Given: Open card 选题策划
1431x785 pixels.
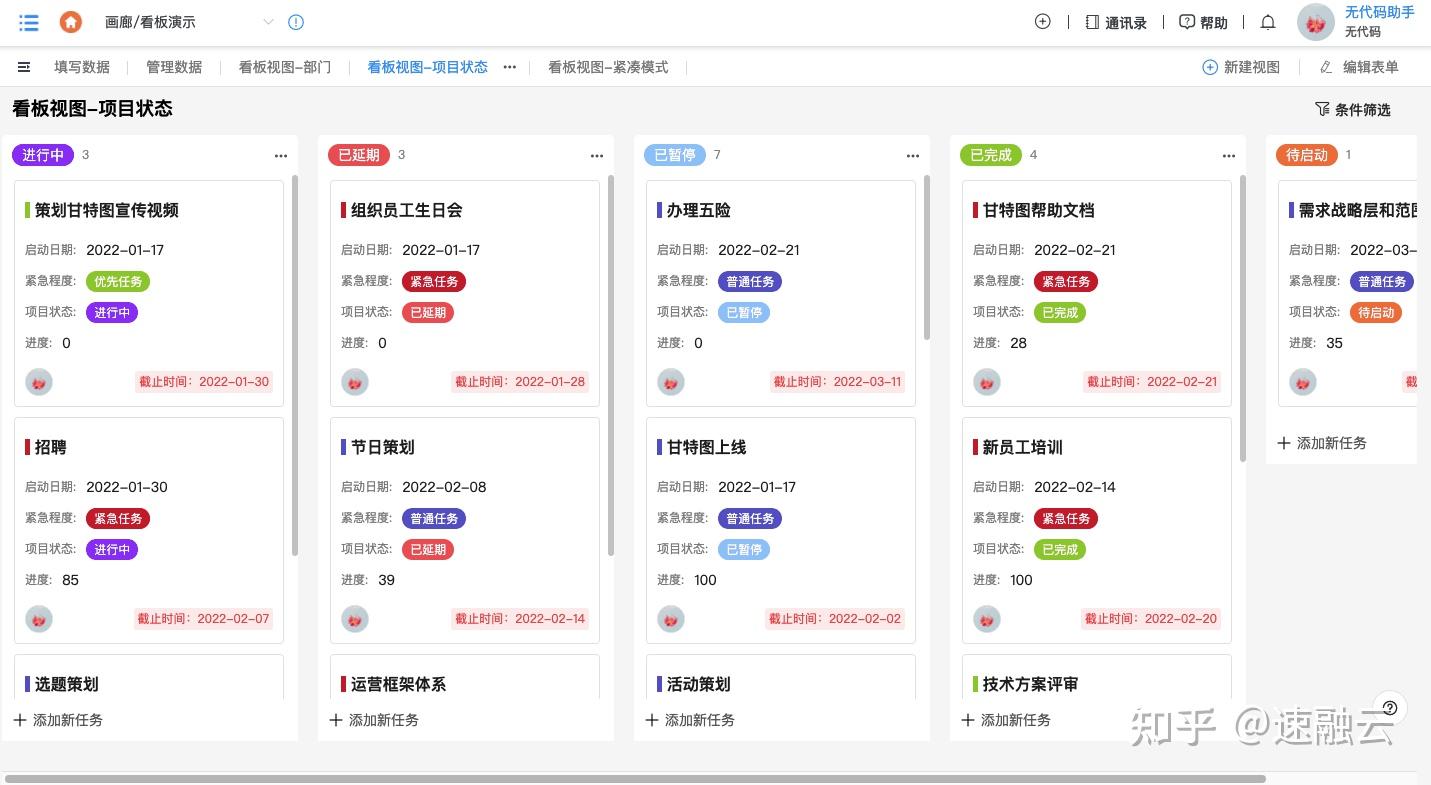Looking at the screenshot, I should tap(149, 678).
